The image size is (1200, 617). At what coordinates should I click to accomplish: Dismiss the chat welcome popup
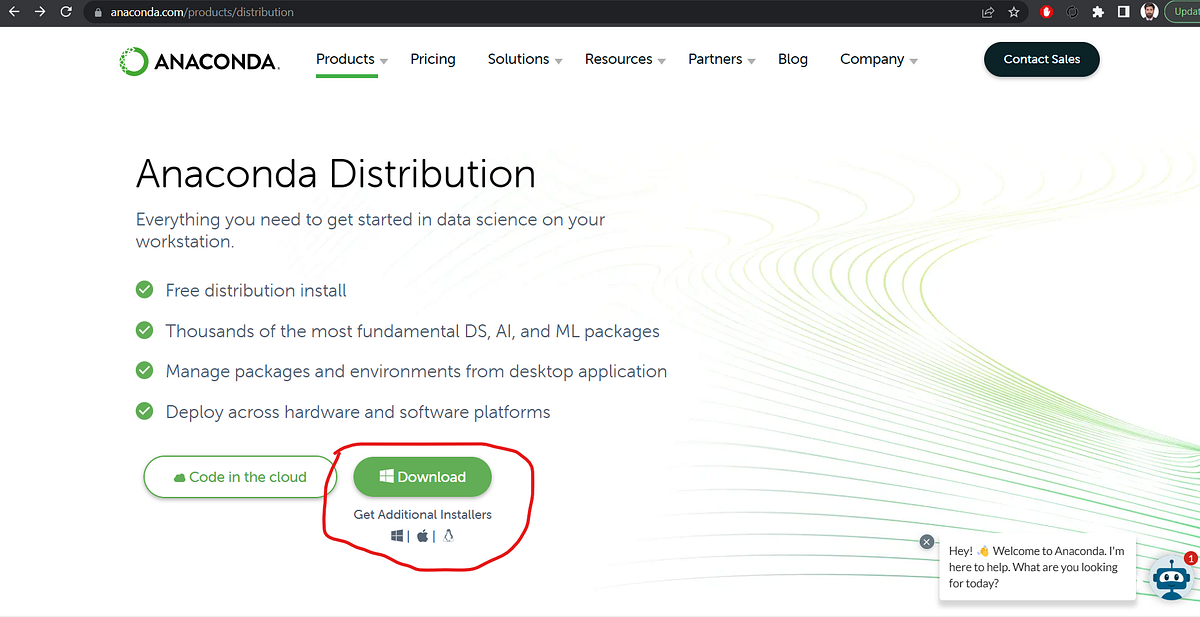[x=926, y=541]
